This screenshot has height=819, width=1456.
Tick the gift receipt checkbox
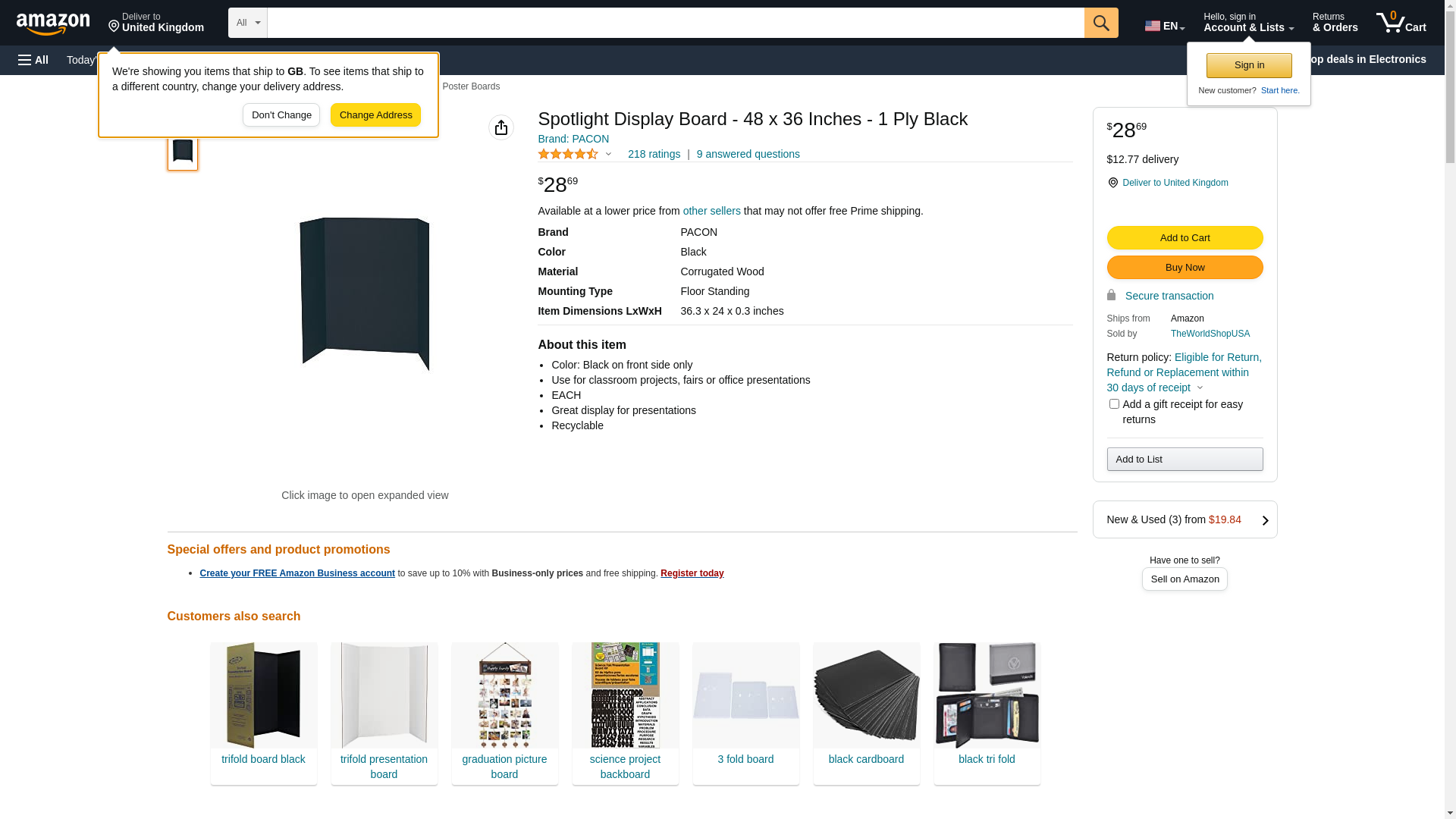[x=1114, y=404]
